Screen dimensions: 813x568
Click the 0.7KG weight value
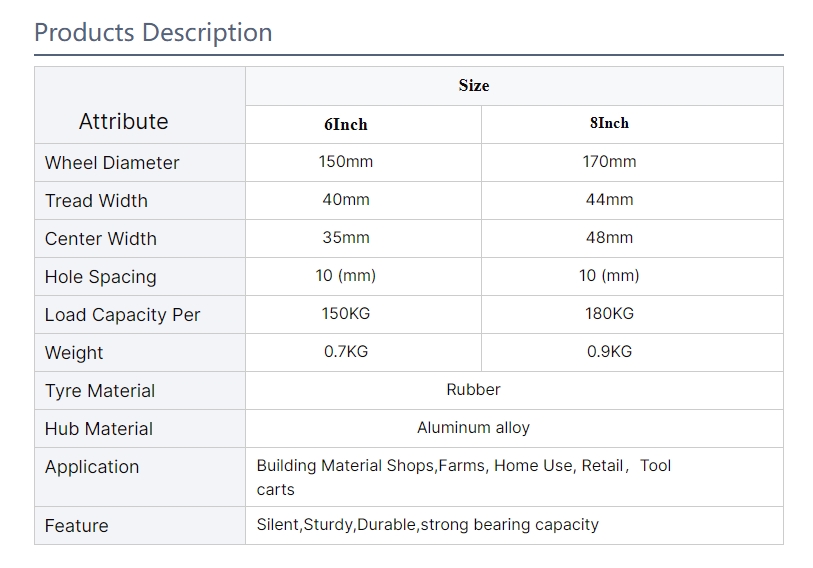pos(346,351)
